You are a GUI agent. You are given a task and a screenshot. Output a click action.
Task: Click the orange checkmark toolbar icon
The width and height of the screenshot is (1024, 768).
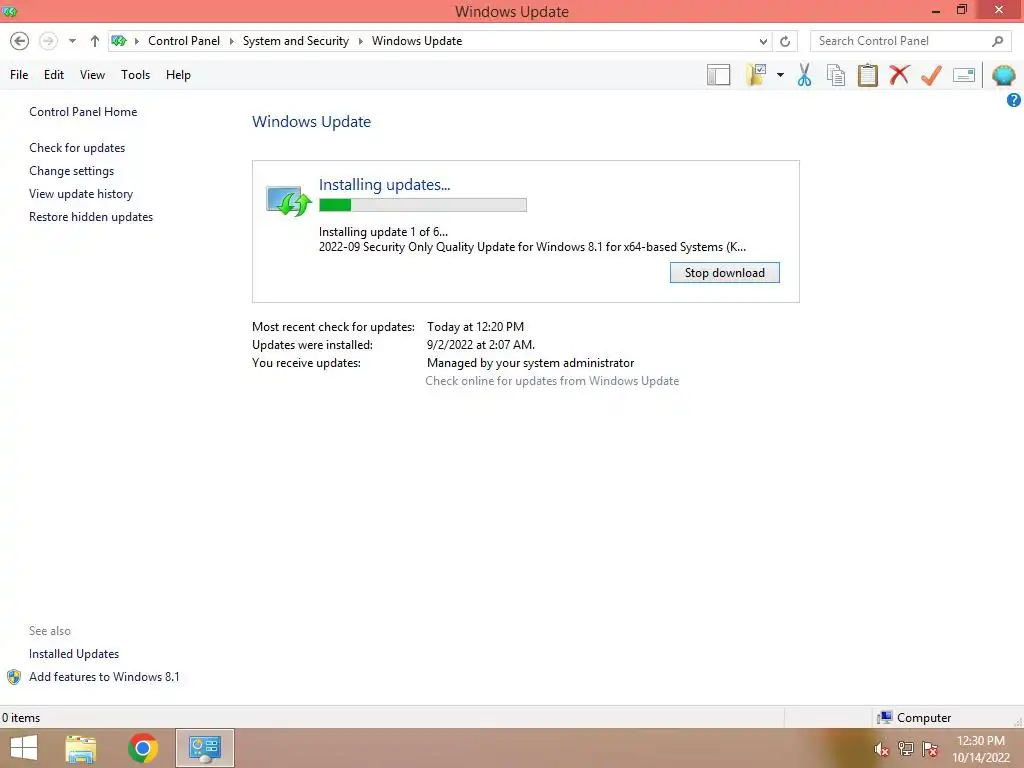click(931, 75)
